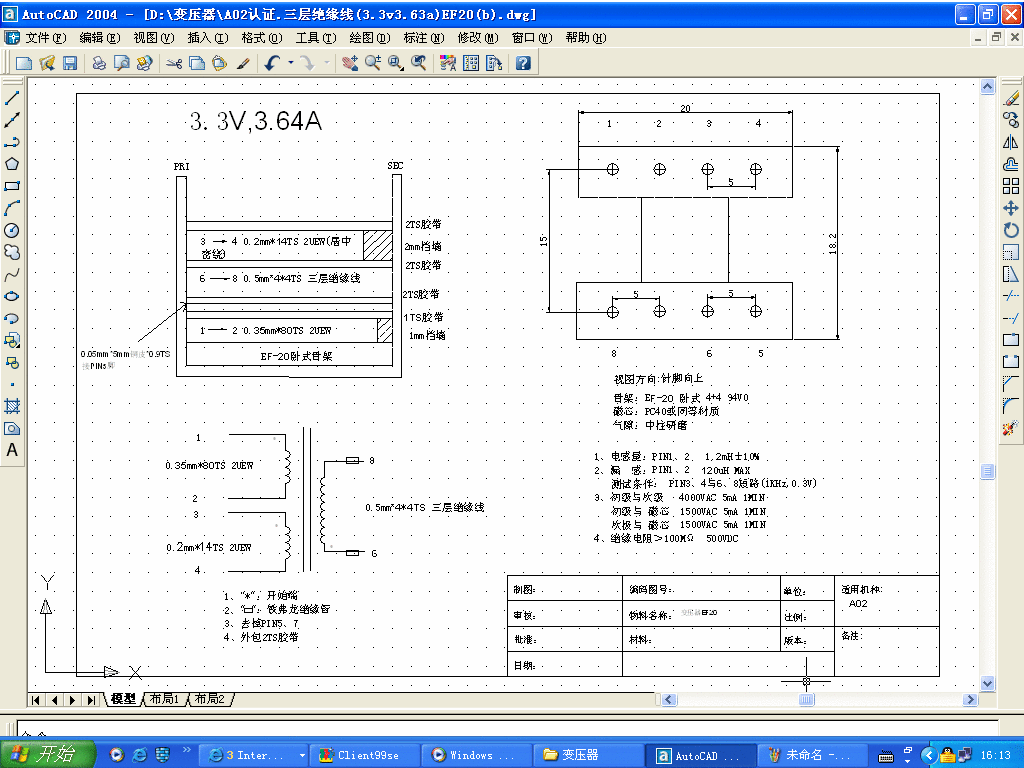
Task: Open DesignCenter from the toolbar
Action: [471, 63]
